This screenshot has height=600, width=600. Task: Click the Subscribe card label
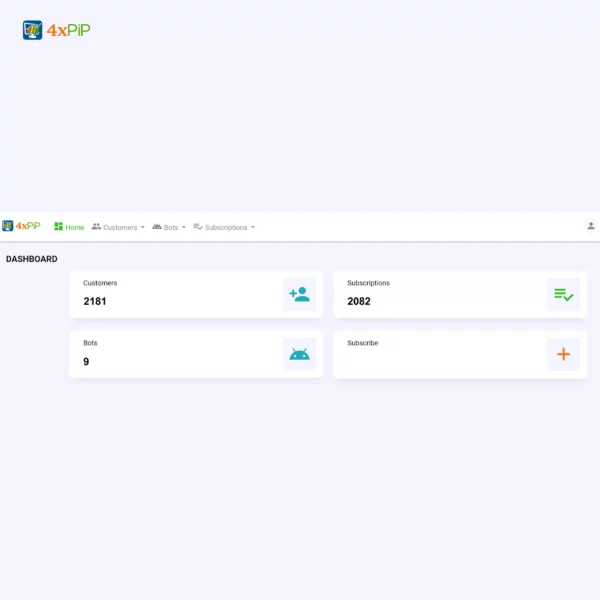click(362, 343)
